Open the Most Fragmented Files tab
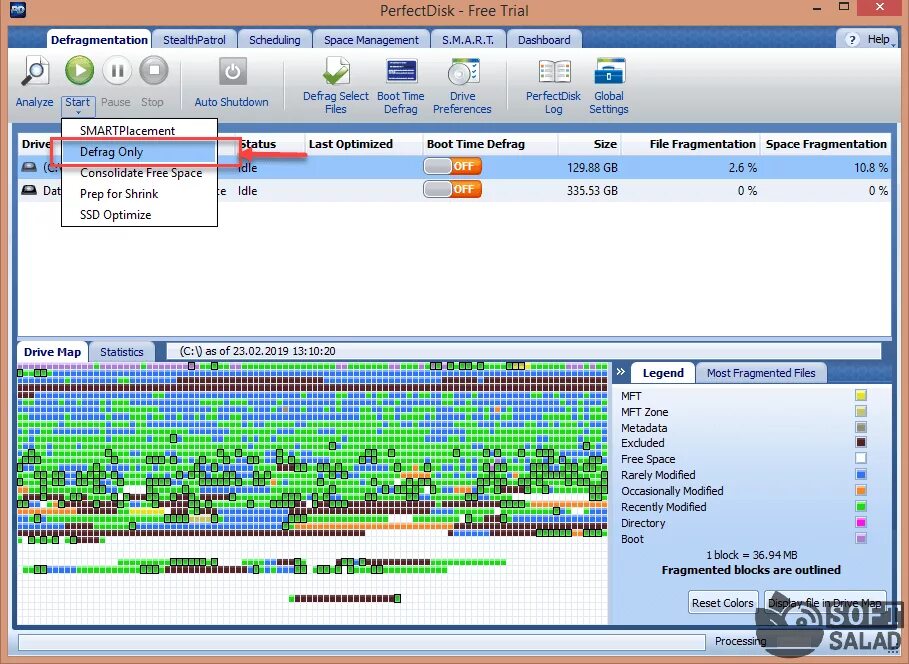Image resolution: width=909 pixels, height=664 pixels. coord(761,373)
